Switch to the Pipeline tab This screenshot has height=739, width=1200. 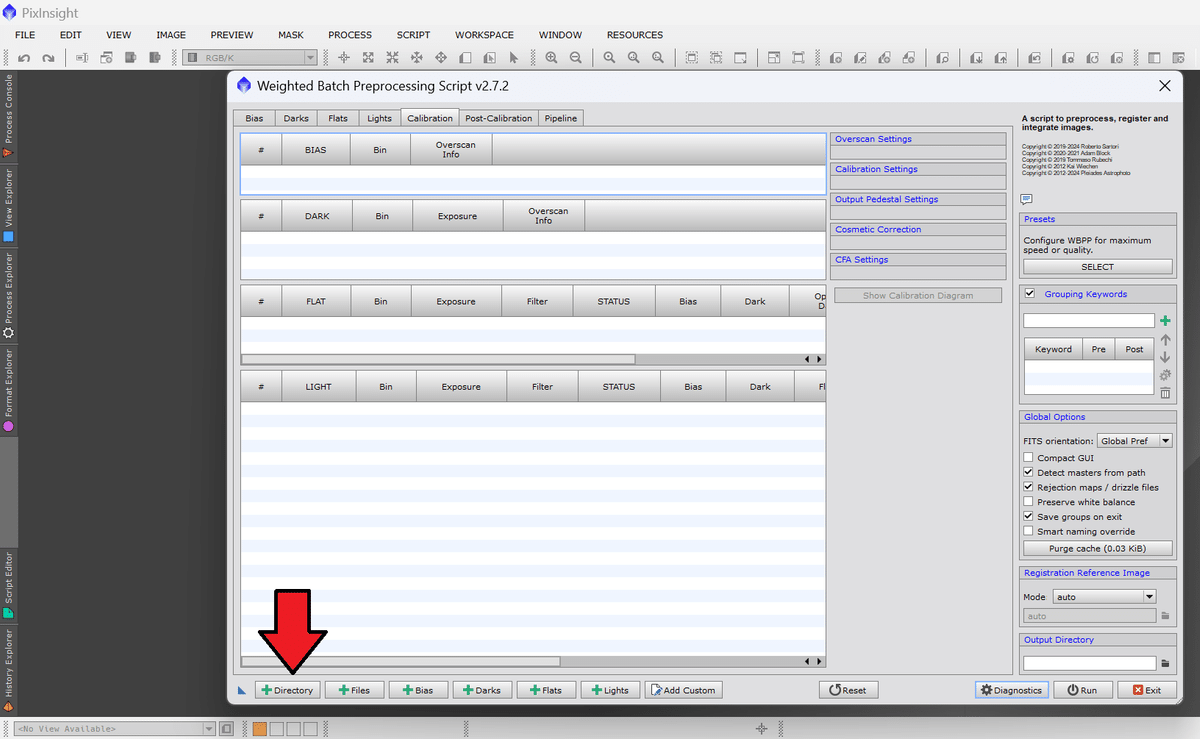pyautogui.click(x=561, y=118)
